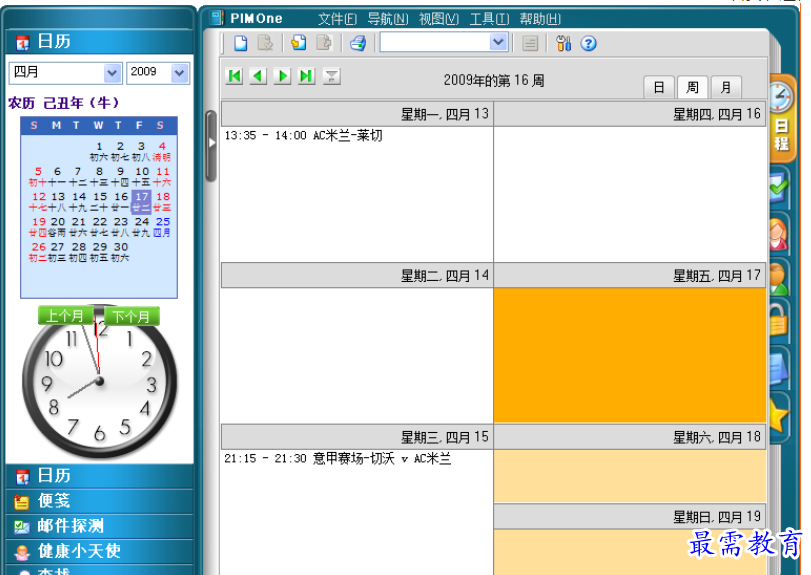The width and height of the screenshot is (811, 575).
Task: Open the 帮助(H) menu
Action: (540, 19)
